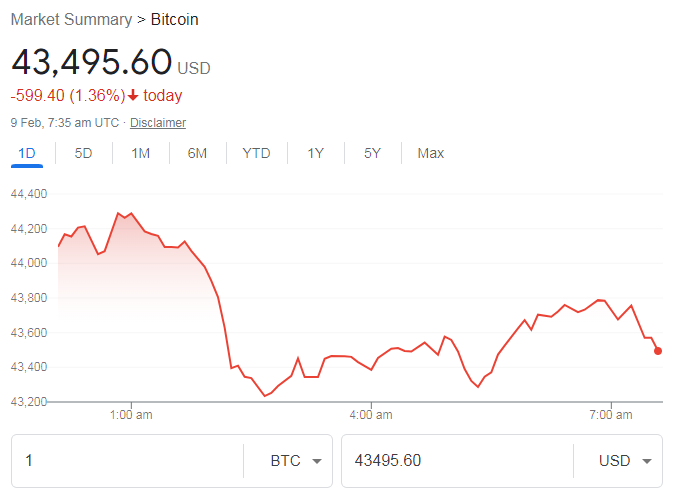
Task: Go to Market Summary breadcrumb
Action: point(70,19)
